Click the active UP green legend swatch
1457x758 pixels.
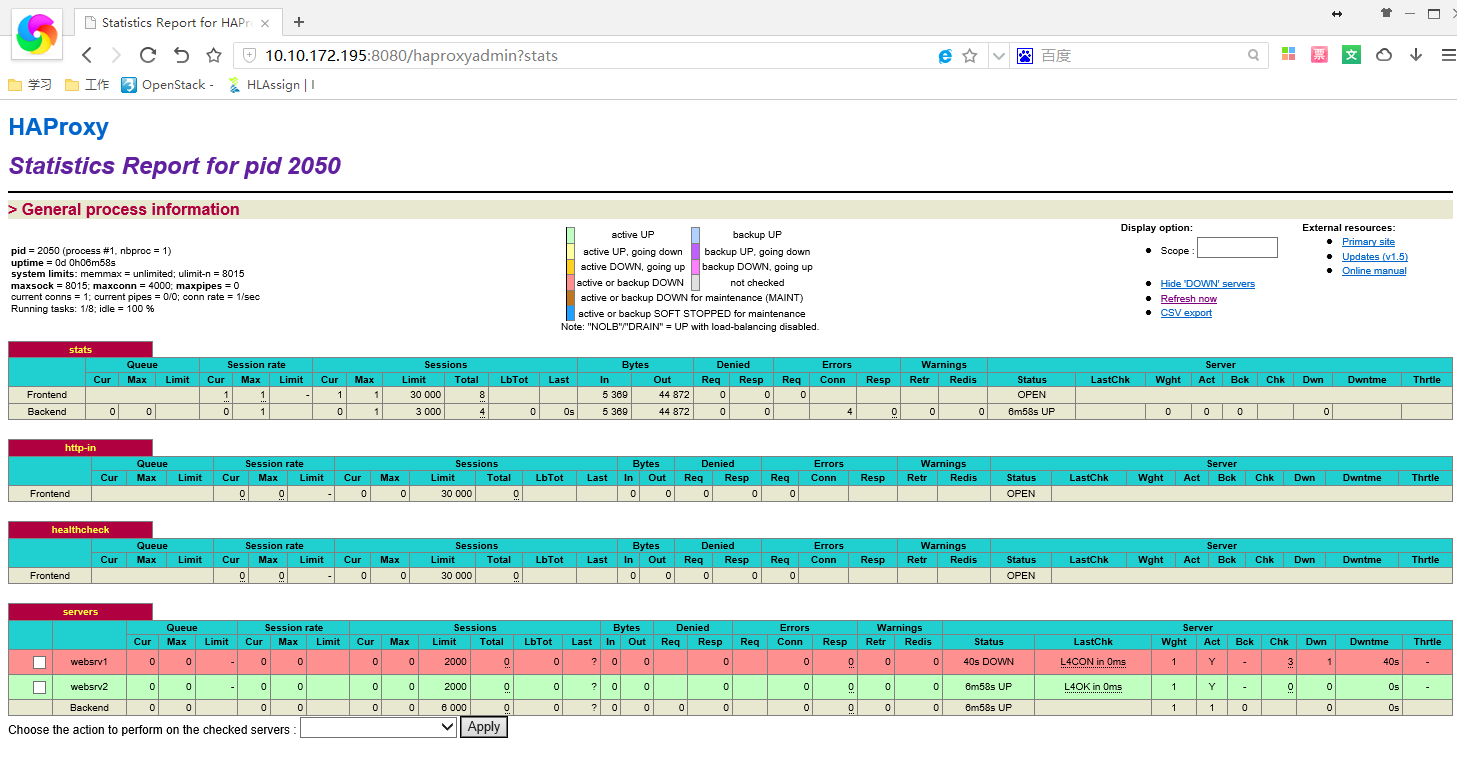tap(570, 235)
